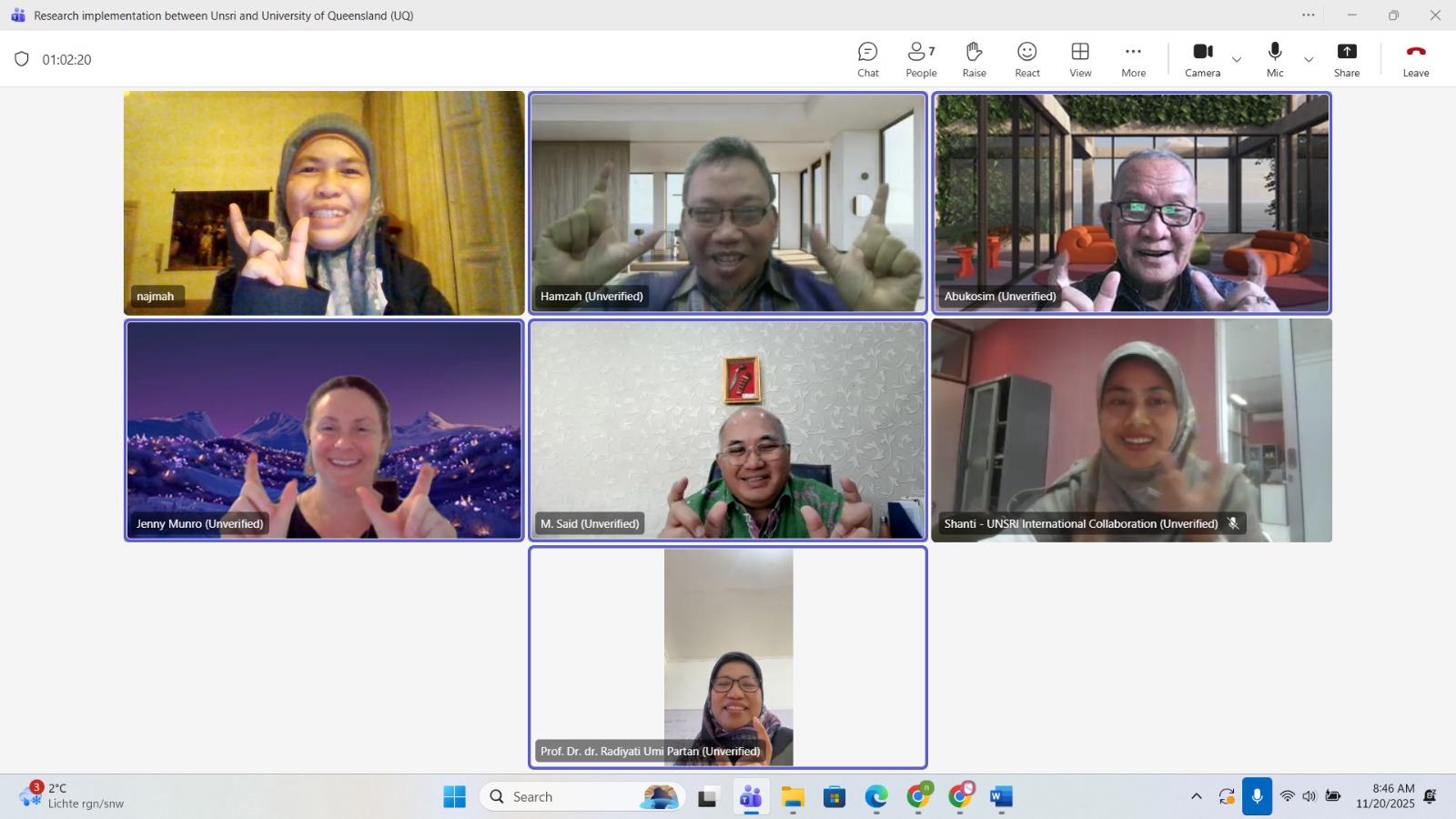Select Jenny Munro's video tile
Image resolution: width=1456 pixels, height=819 pixels.
point(324,430)
